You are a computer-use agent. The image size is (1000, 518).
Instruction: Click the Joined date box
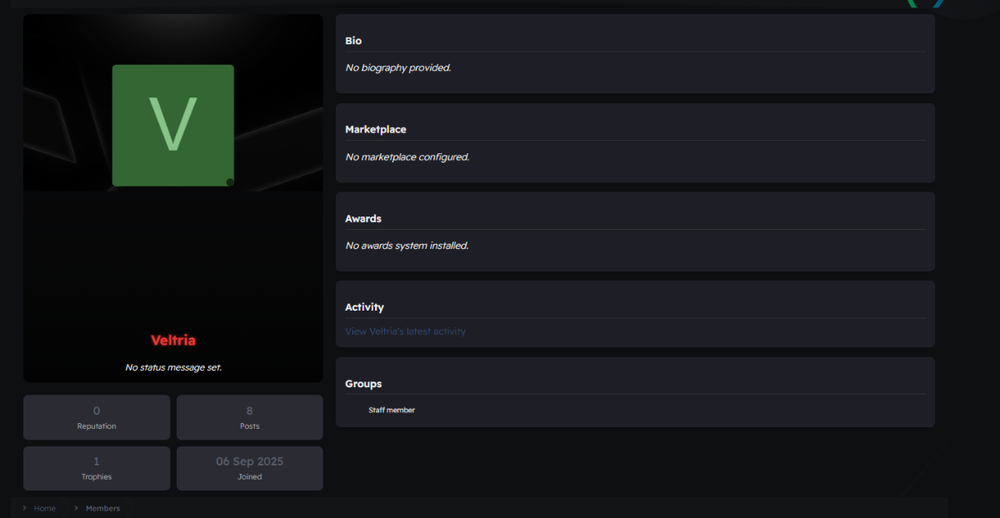click(249, 468)
